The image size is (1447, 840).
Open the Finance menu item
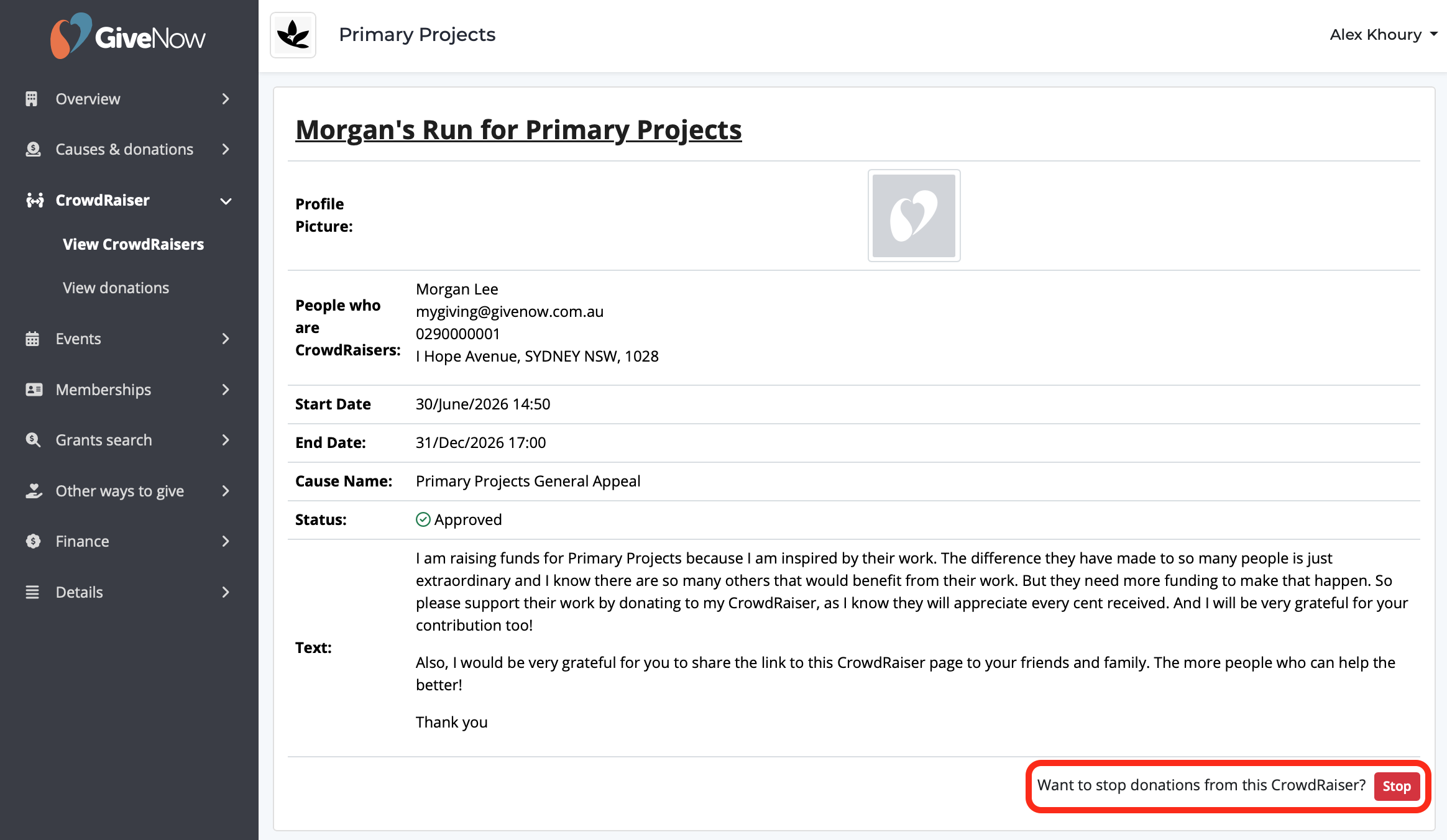tap(129, 541)
